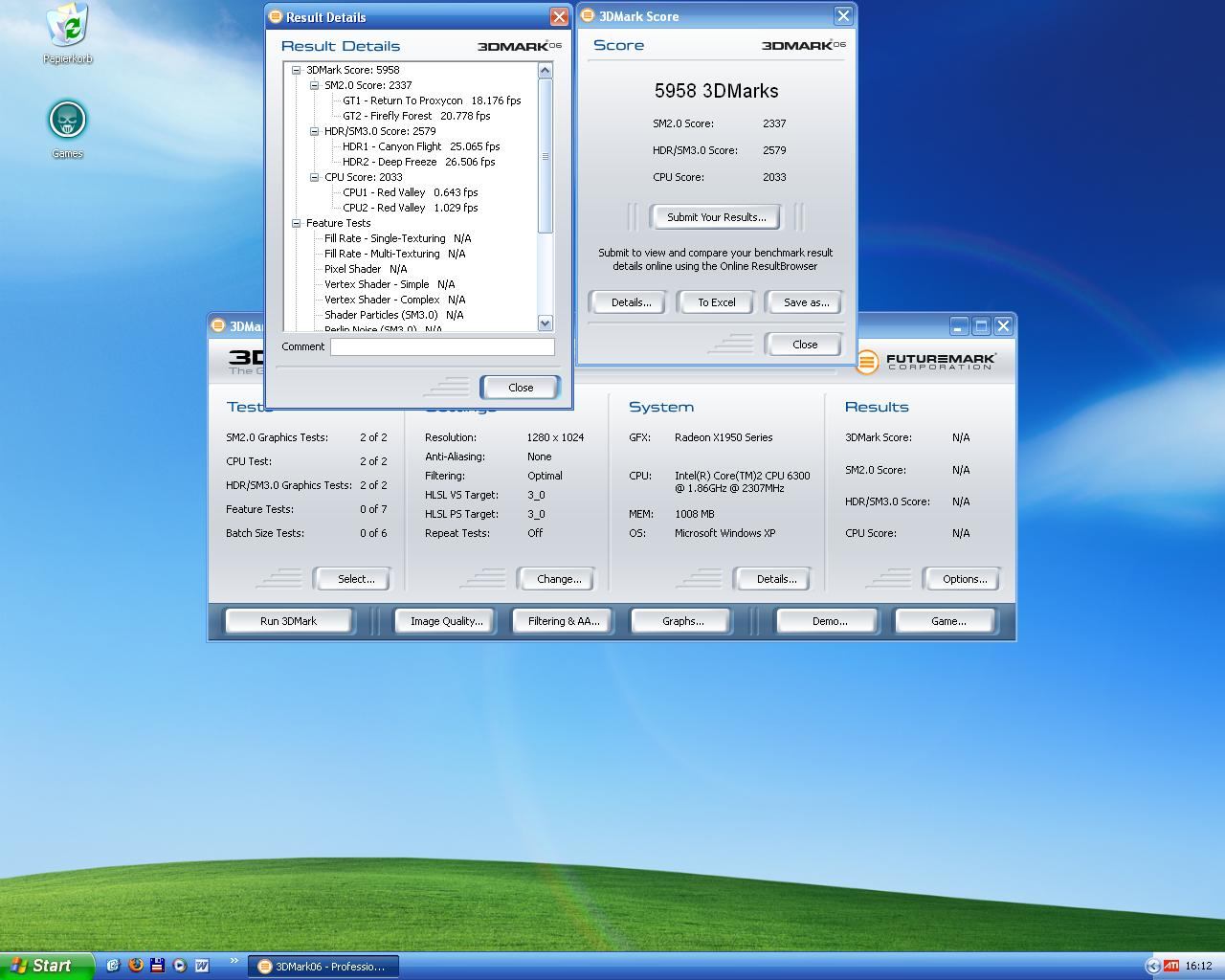Click Result Details title bar icon
Viewport: 1225px width, 980px height.
(x=276, y=16)
